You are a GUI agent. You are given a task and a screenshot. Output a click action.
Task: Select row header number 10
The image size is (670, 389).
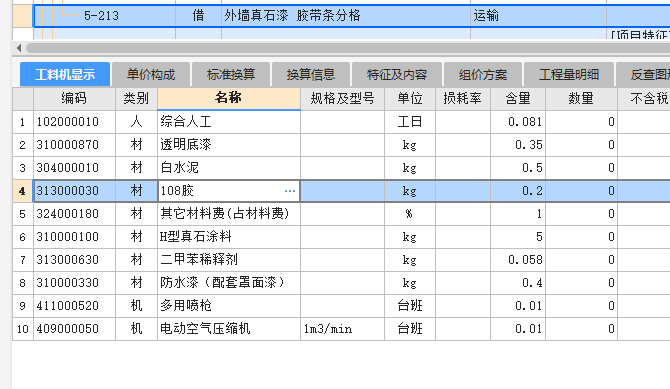[x=23, y=329]
